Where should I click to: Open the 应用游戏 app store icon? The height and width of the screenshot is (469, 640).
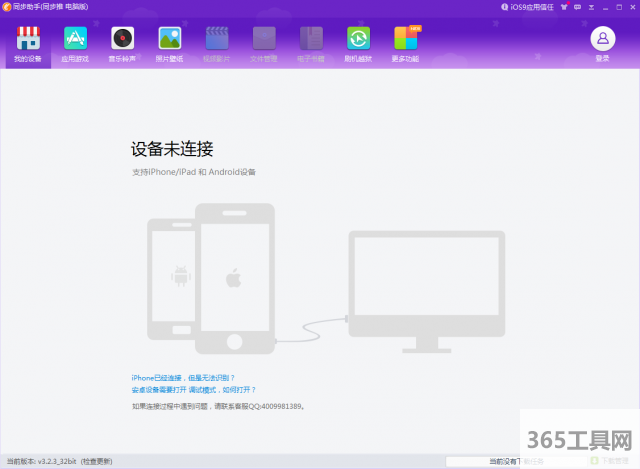[75, 44]
